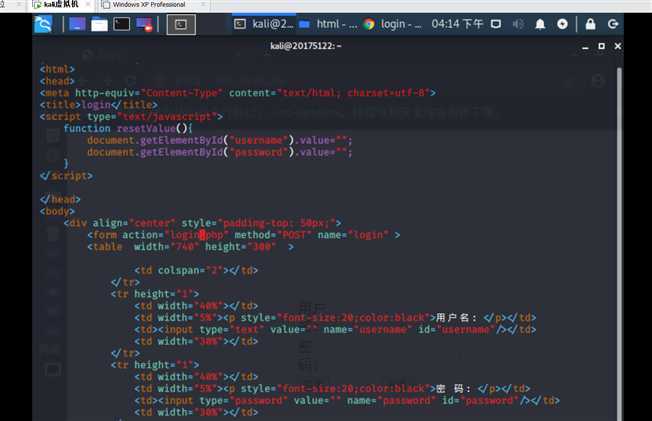Launch the terminal emulator panel icon
652x421 pixels.
click(121, 24)
